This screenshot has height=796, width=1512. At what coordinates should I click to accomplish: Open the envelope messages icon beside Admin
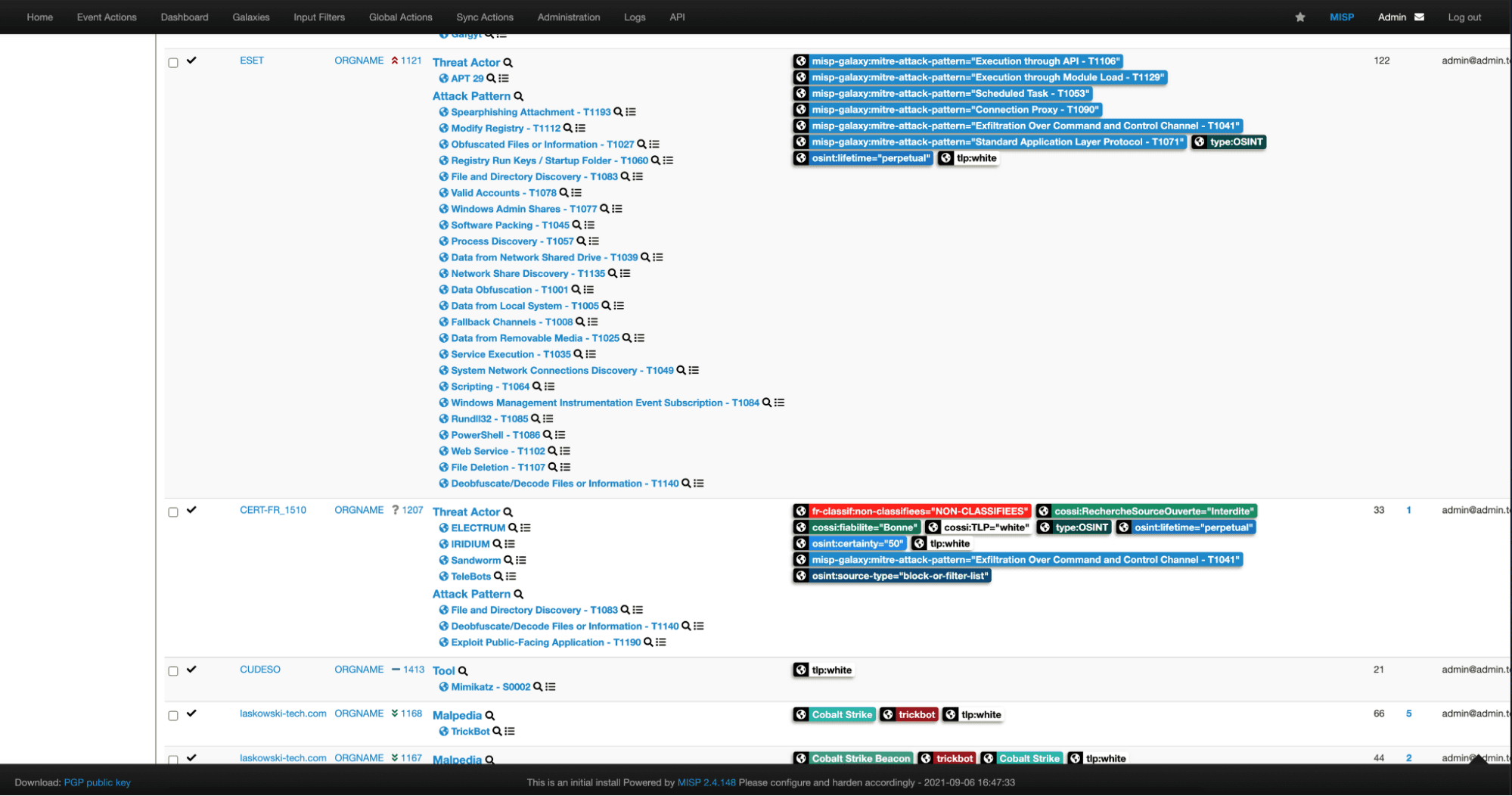(x=1419, y=17)
